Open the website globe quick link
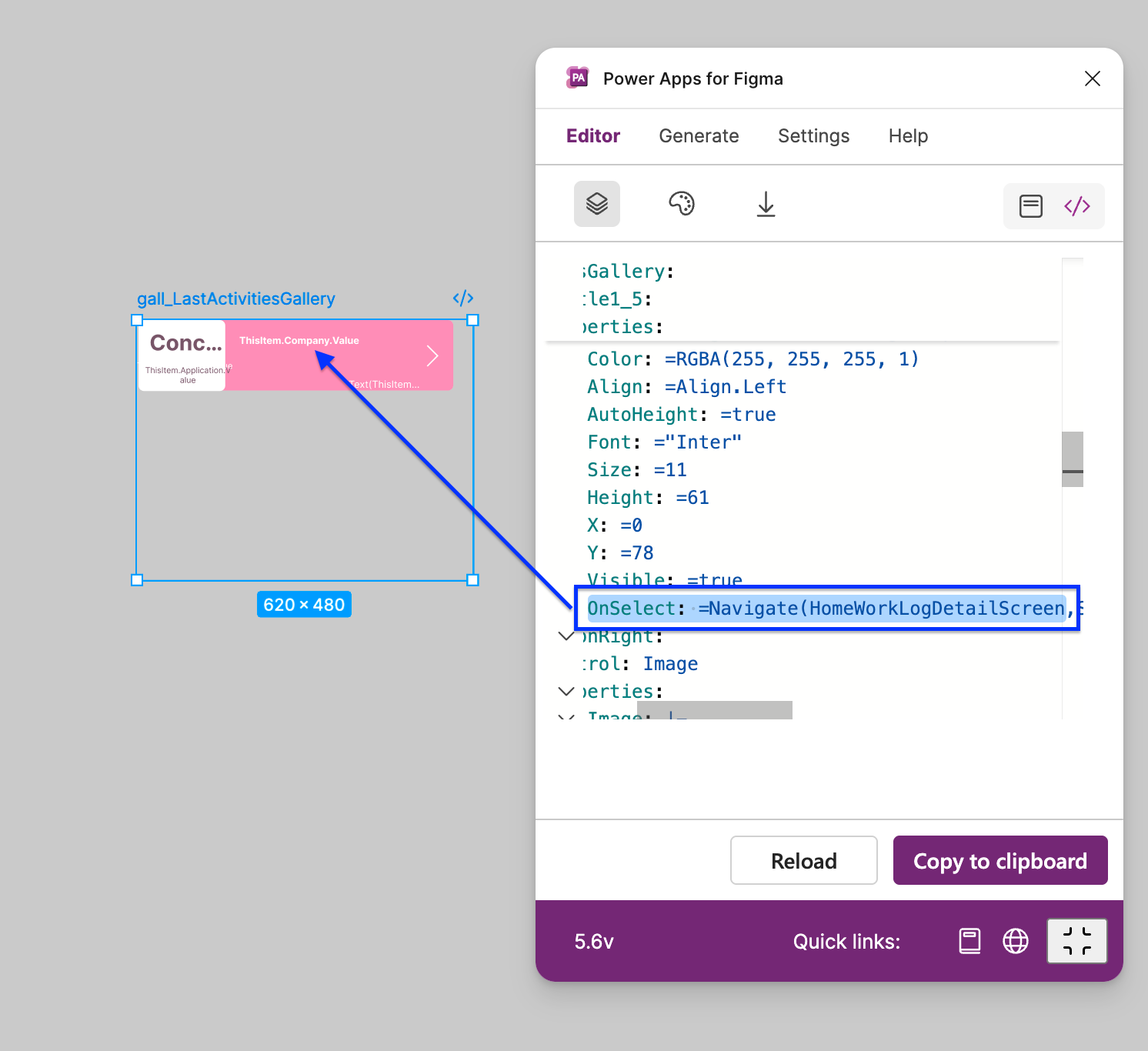Screen dimensions: 1148x1051 click(x=1016, y=941)
